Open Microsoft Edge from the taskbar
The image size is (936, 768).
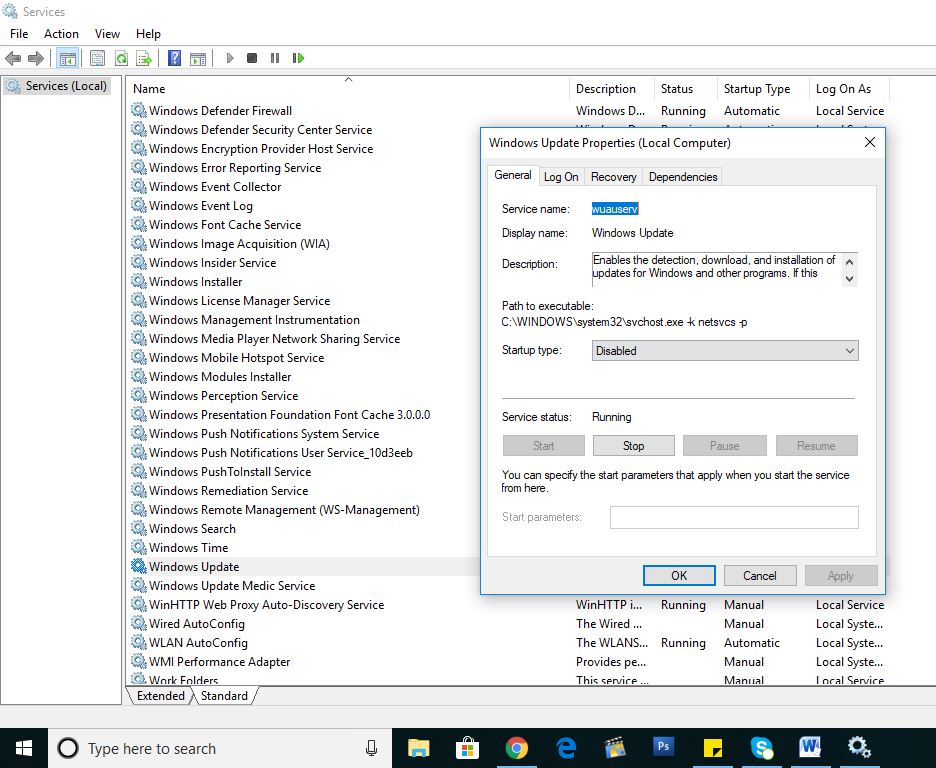pos(565,747)
